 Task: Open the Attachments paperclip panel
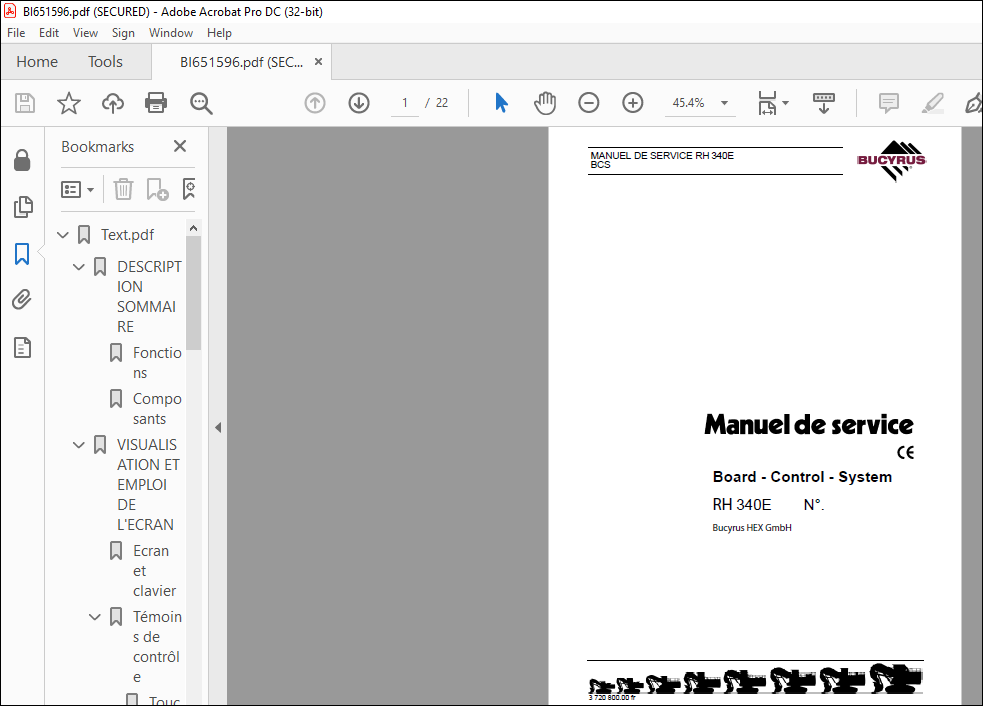pyautogui.click(x=22, y=300)
